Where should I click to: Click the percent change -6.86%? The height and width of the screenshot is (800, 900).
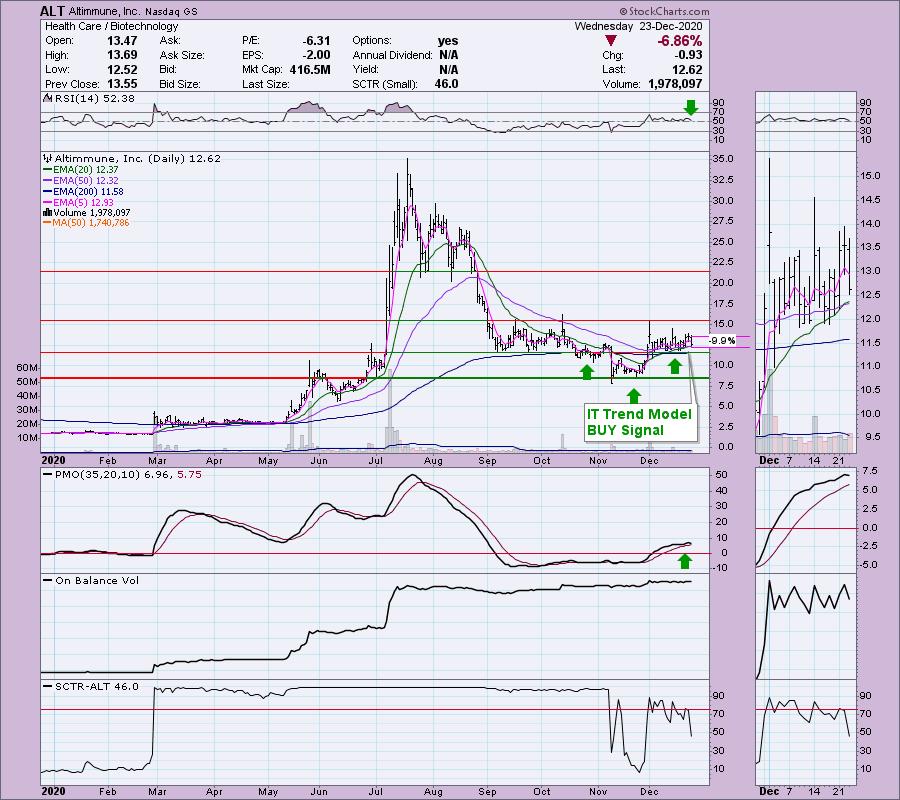pyautogui.click(x=680, y=41)
